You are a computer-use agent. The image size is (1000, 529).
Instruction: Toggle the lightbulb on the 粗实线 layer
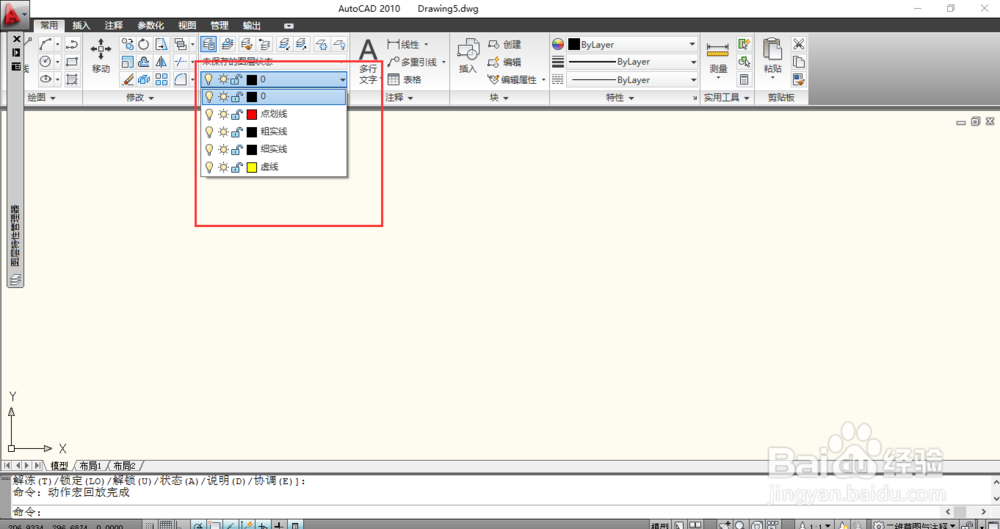[209, 131]
